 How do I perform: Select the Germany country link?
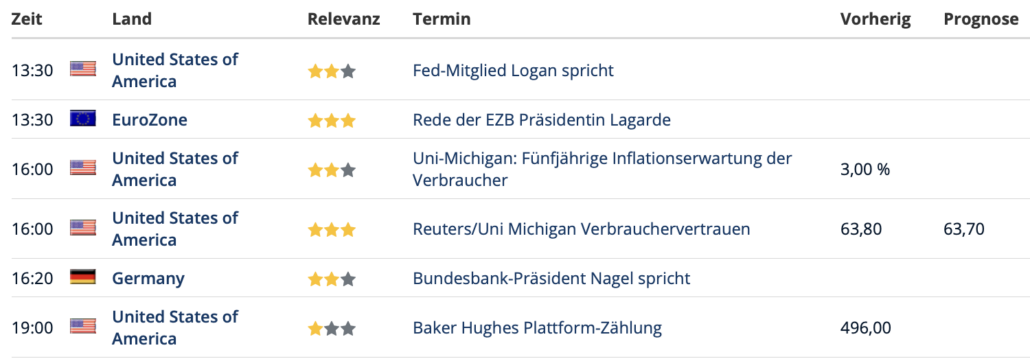[x=148, y=278]
